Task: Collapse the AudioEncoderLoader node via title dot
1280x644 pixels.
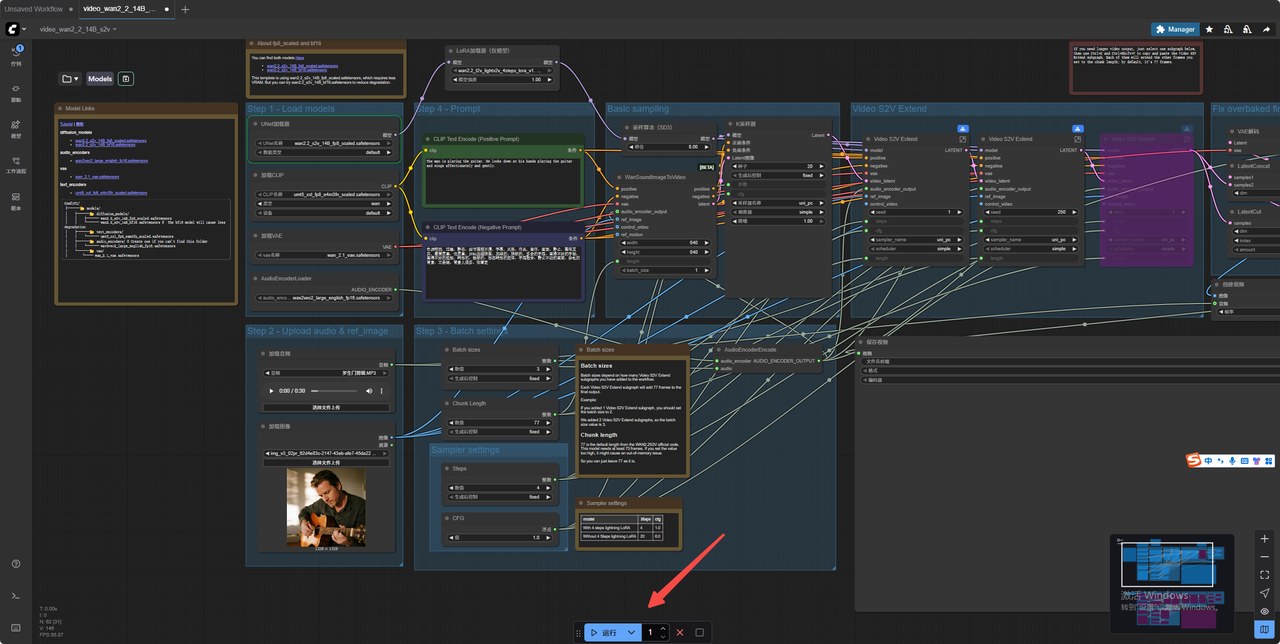Action: point(255,279)
